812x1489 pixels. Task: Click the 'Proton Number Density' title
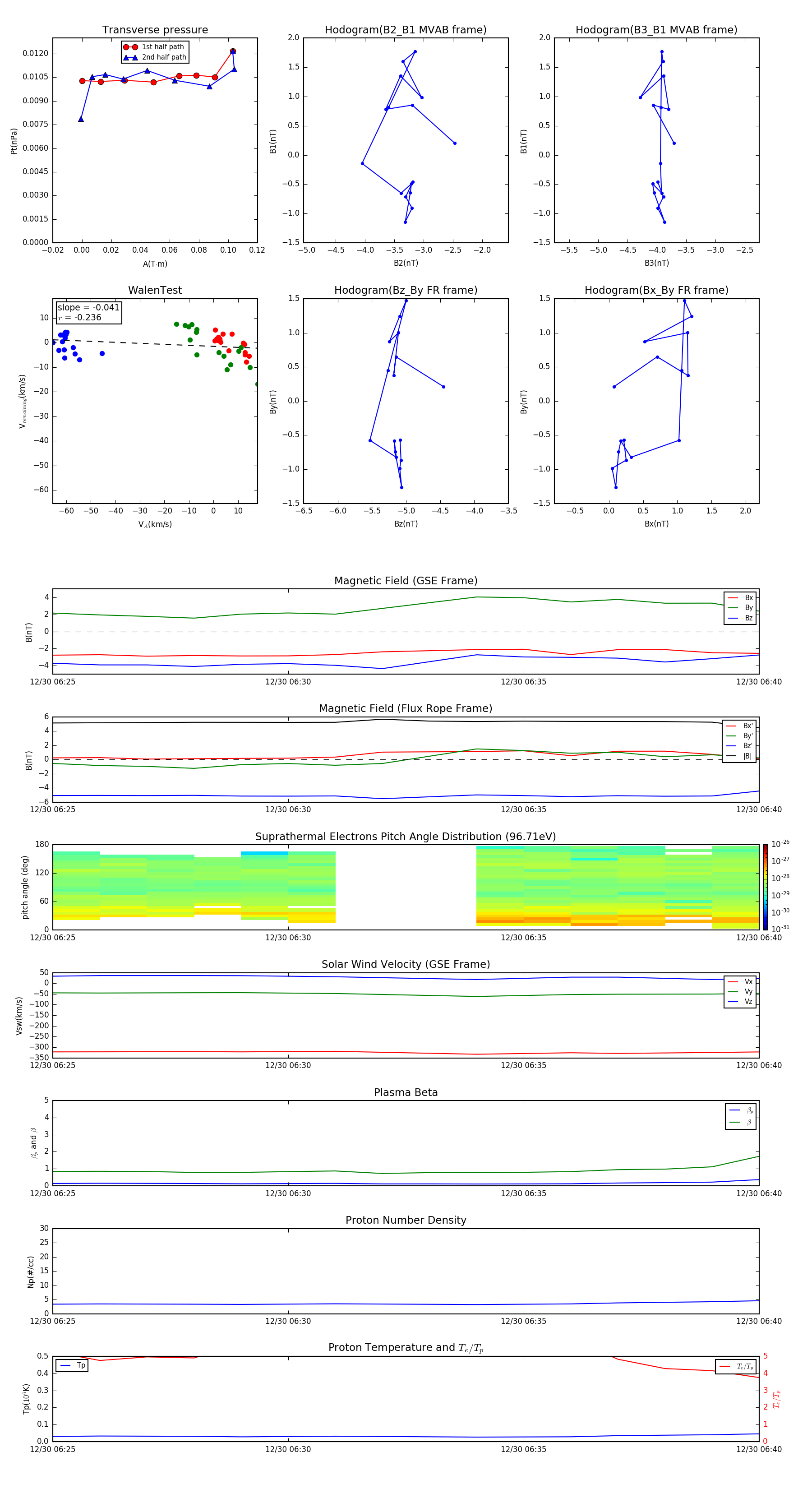point(406,1220)
